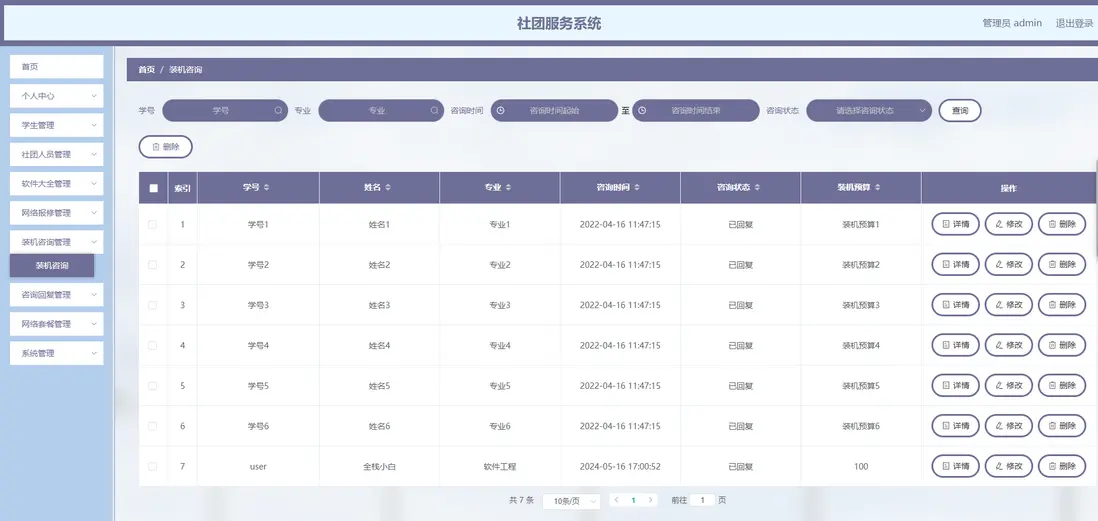The image size is (1098, 521).
Task: Open the 10条/页 page size dropdown
Action: click(571, 501)
